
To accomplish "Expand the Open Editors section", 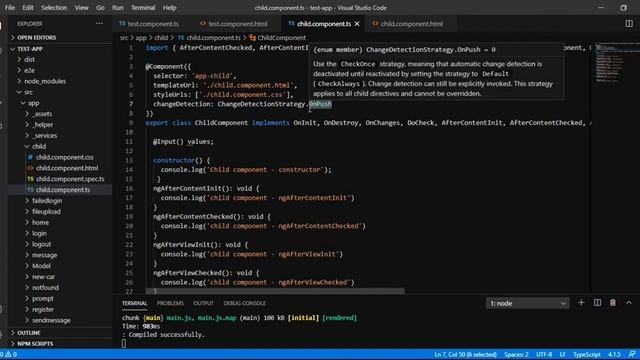I will click(60, 38).
